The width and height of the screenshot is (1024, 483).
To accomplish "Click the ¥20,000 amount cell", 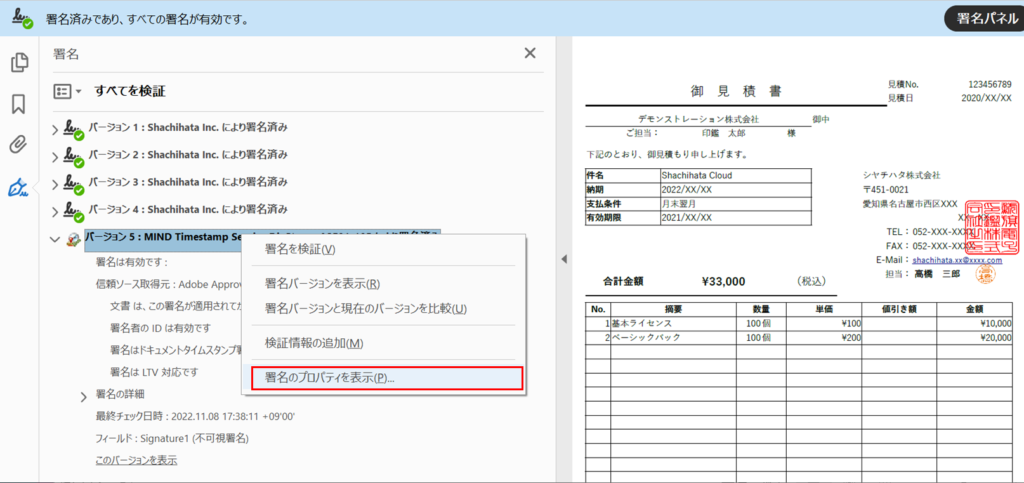I will click(974, 337).
